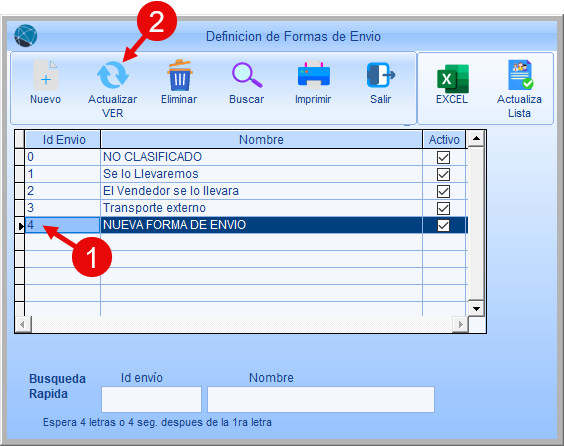This screenshot has width=564, height=446.
Task: Open the Buscar magnifier tool
Action: pos(247,75)
